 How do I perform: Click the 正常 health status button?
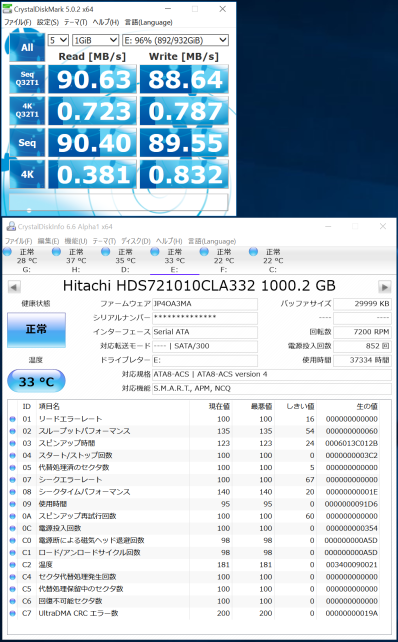(x=36, y=330)
